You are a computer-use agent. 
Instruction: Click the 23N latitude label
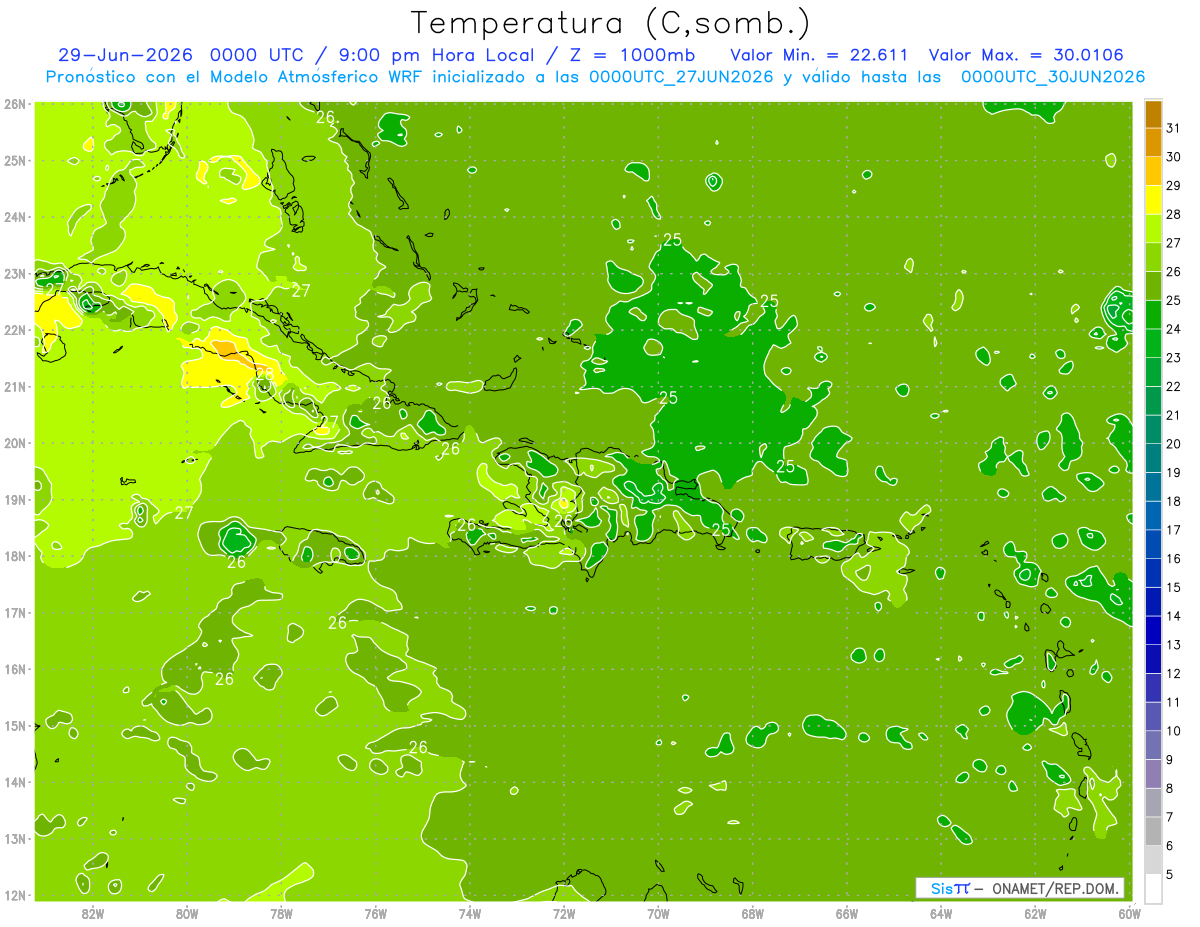coord(15,273)
